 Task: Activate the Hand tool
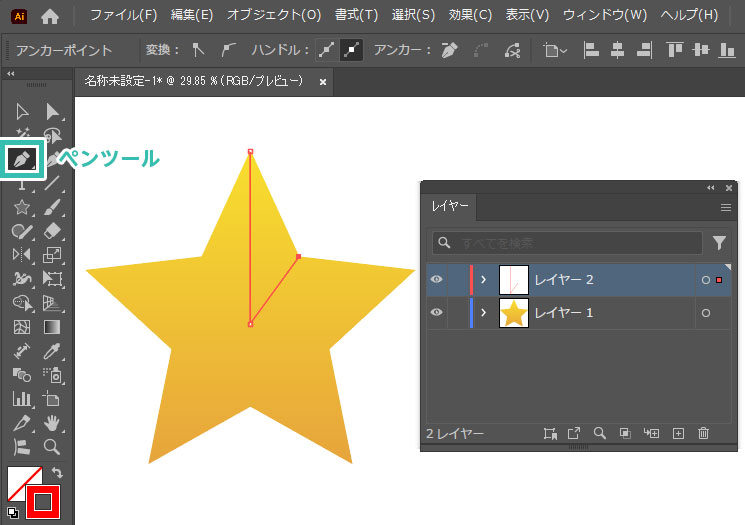[x=52, y=423]
